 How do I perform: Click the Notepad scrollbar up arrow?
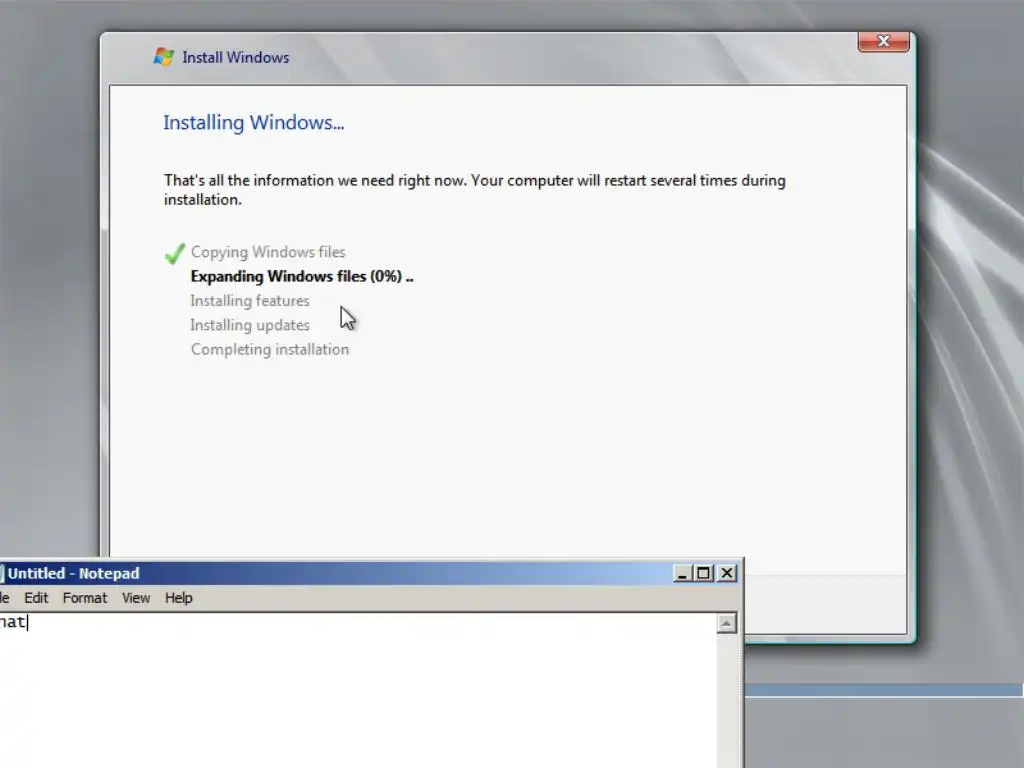[x=726, y=624]
